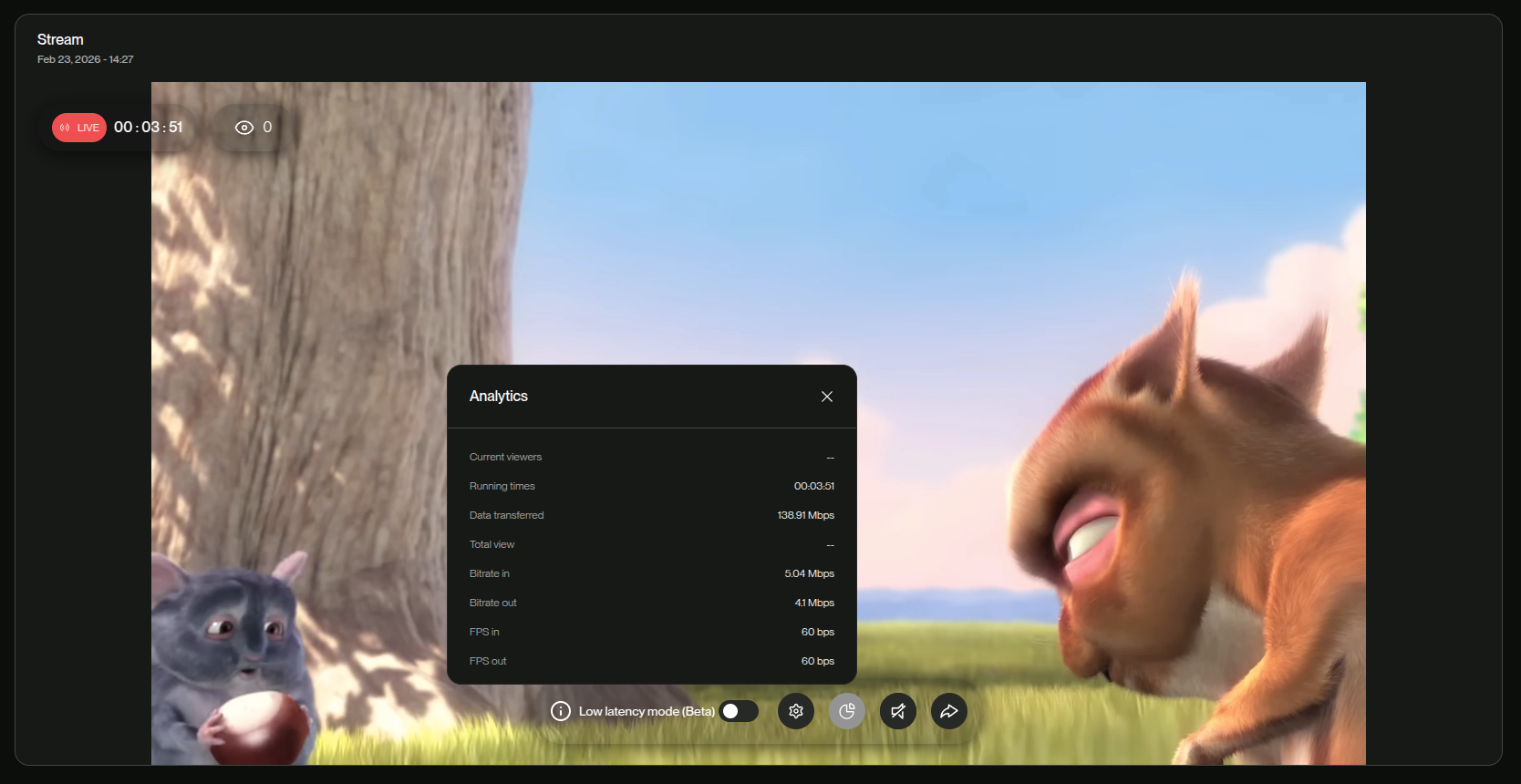1521x784 pixels.
Task: Click the 5.04 Mbps value
Action: tap(810, 573)
